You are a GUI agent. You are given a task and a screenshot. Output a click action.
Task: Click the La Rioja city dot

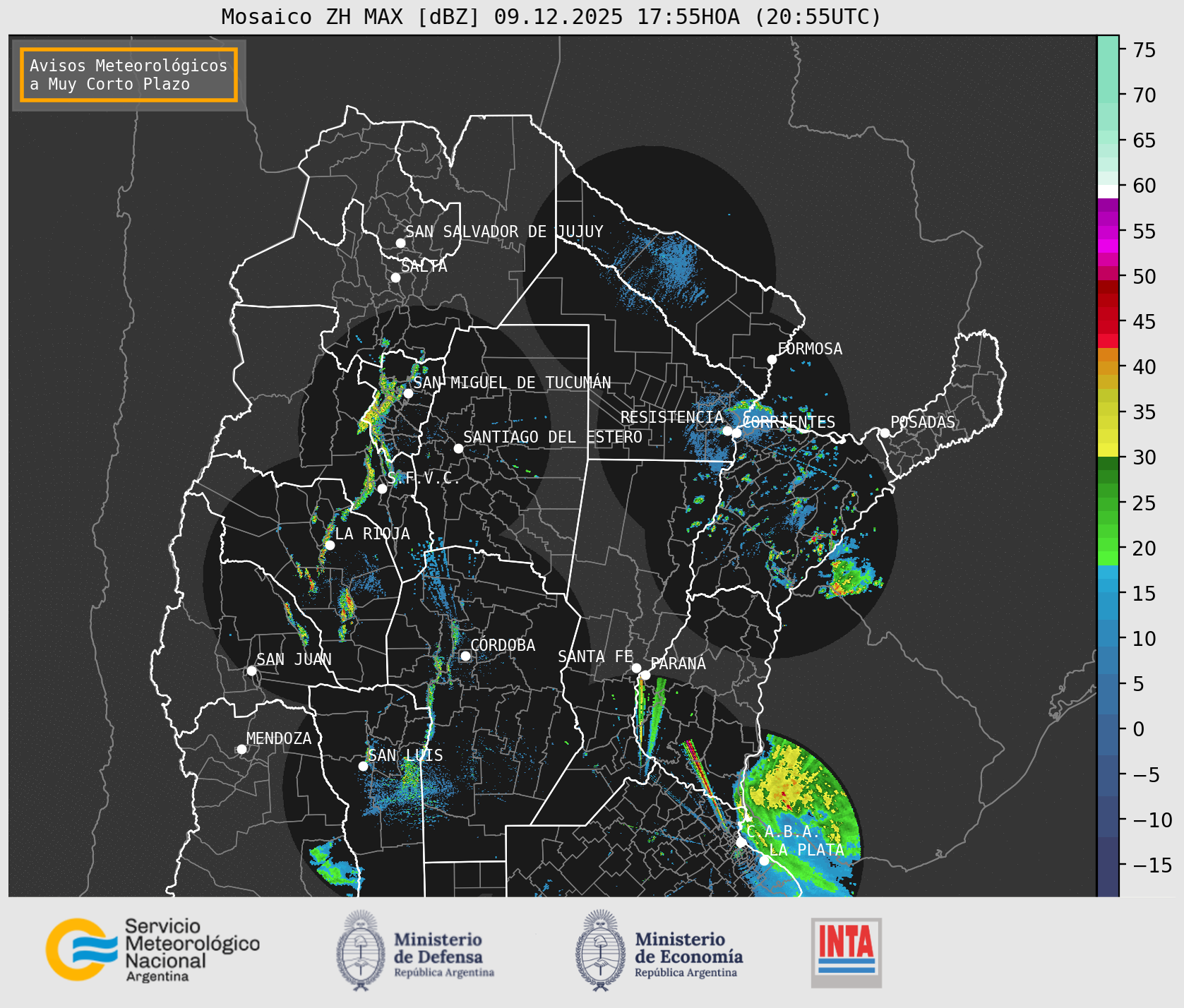(x=329, y=545)
